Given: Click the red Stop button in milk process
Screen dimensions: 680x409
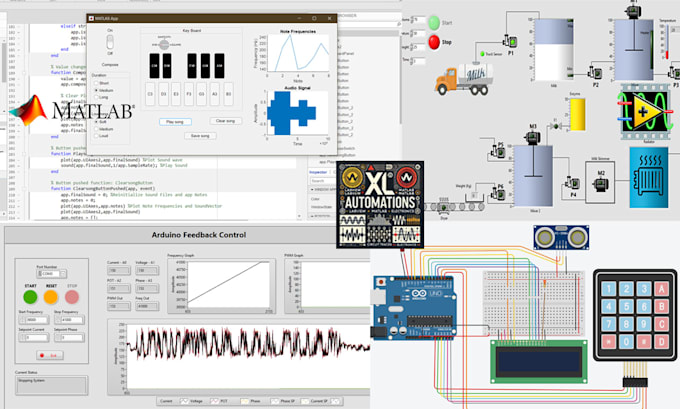Looking at the screenshot, I should tap(434, 42).
